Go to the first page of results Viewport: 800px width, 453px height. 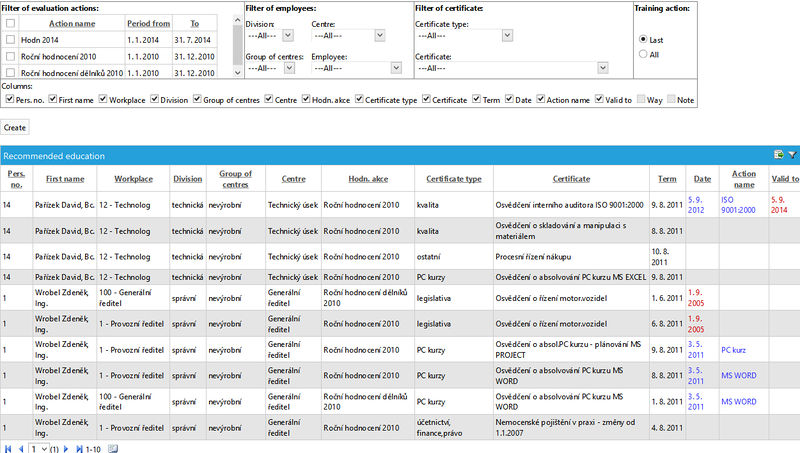click(x=8, y=449)
